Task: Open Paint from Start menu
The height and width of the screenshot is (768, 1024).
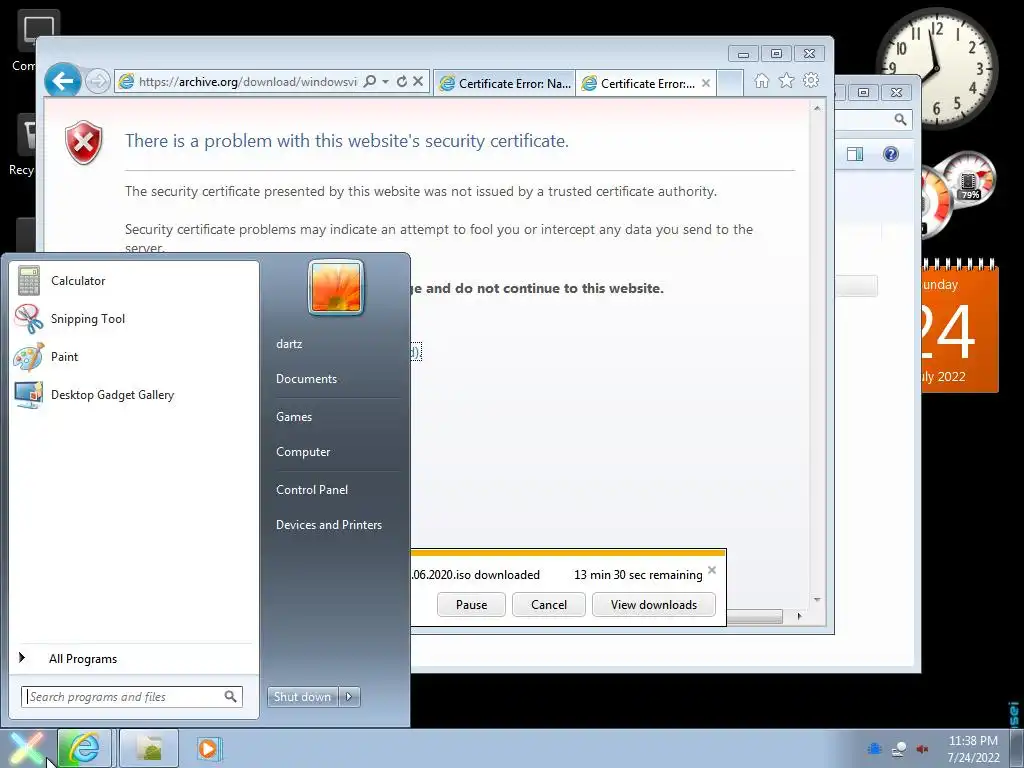Action: pyautogui.click(x=134, y=357)
